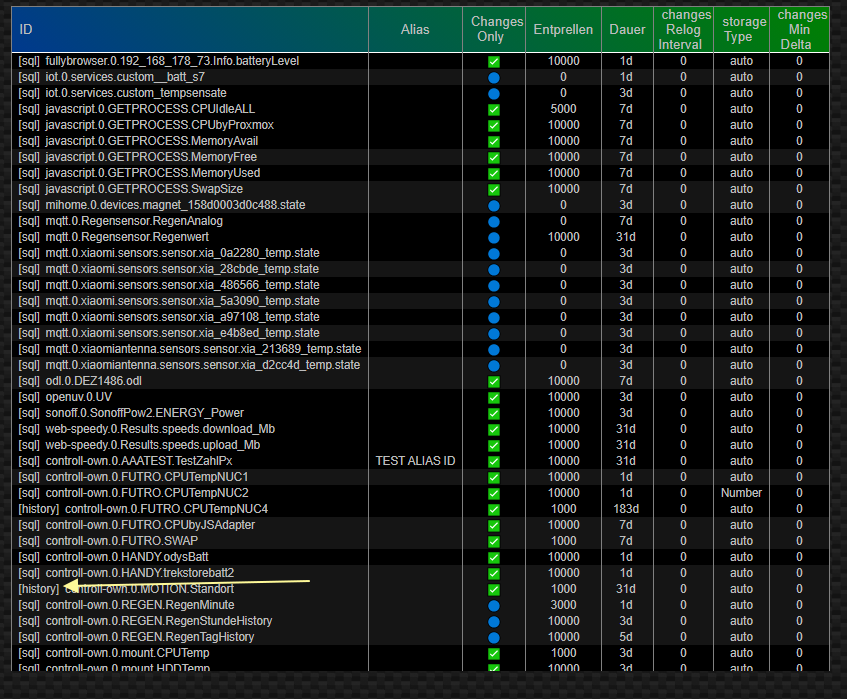Click blue dot for iot.0.services.custom__batt_s7
The height and width of the screenshot is (699, 847).
click(x=494, y=77)
